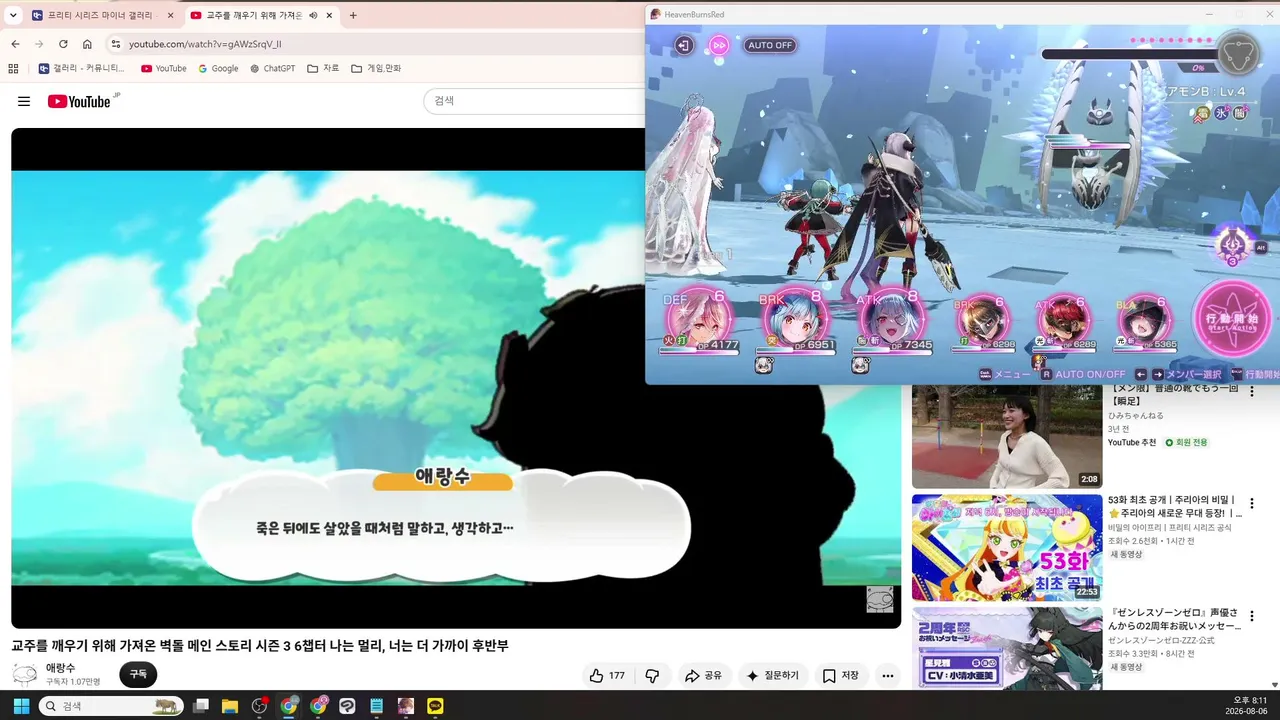Image resolution: width=1280 pixels, height=720 pixels.
Task: Start the turn with 行動開始 button
Action: pos(1233,319)
